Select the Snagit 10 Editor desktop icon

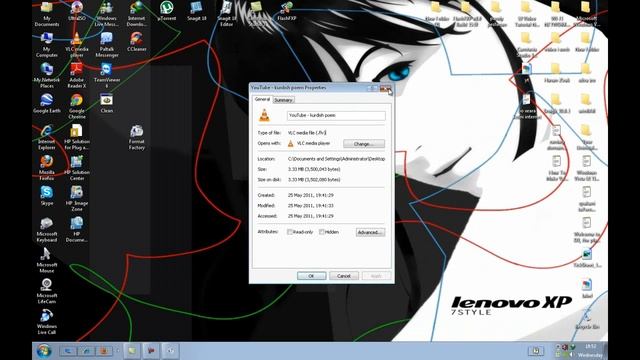coord(227,13)
